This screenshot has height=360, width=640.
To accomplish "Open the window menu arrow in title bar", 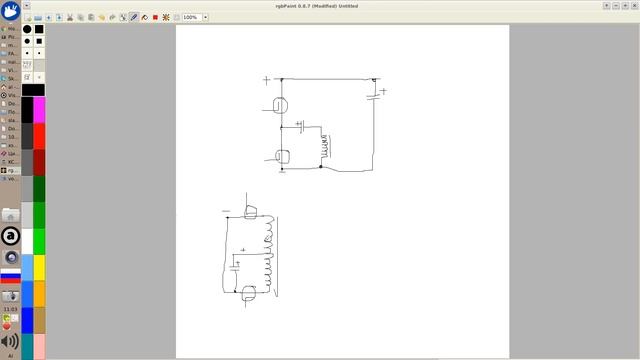I will (x=27, y=6).
